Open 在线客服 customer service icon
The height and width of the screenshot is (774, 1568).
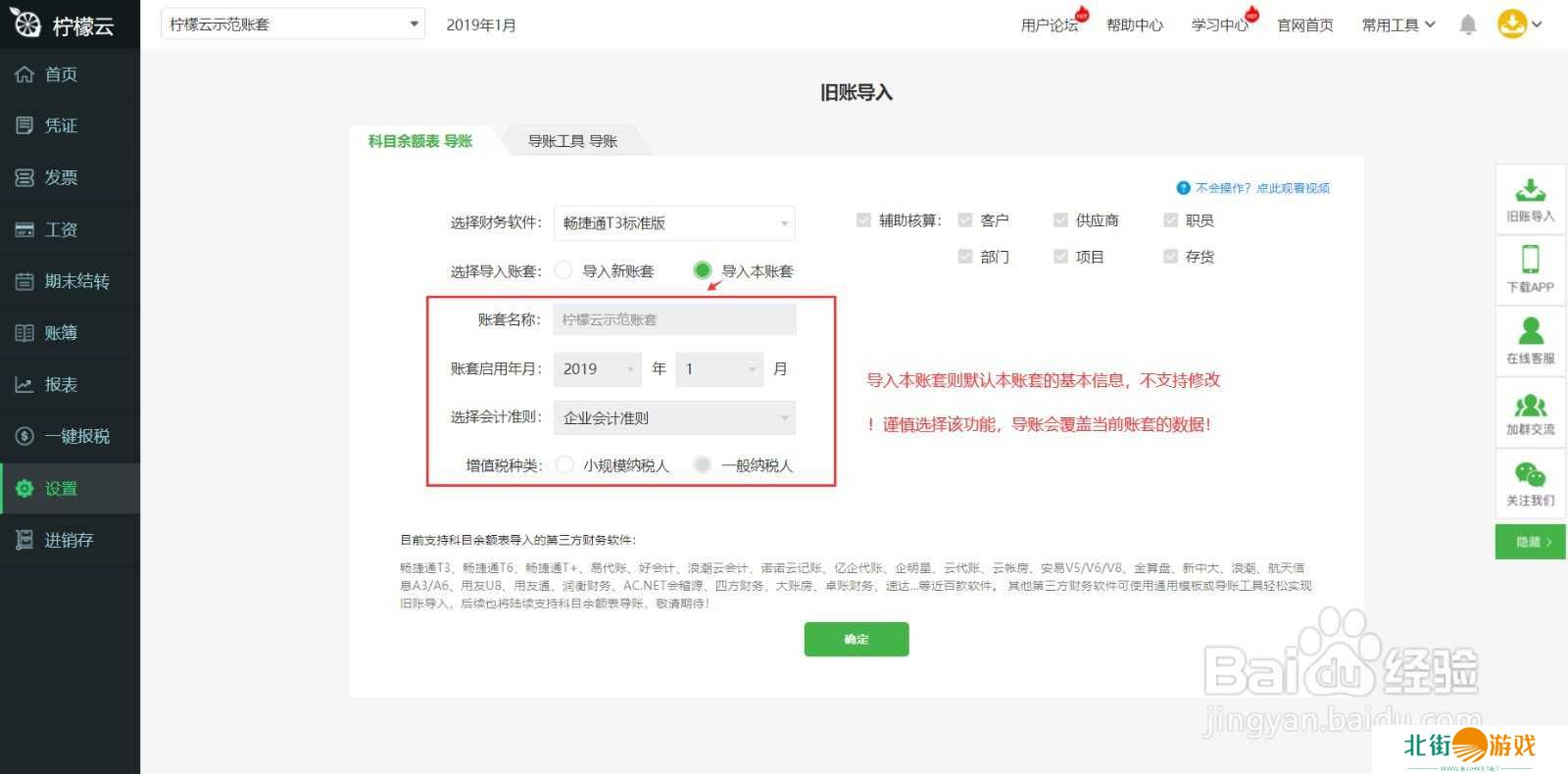1530,331
